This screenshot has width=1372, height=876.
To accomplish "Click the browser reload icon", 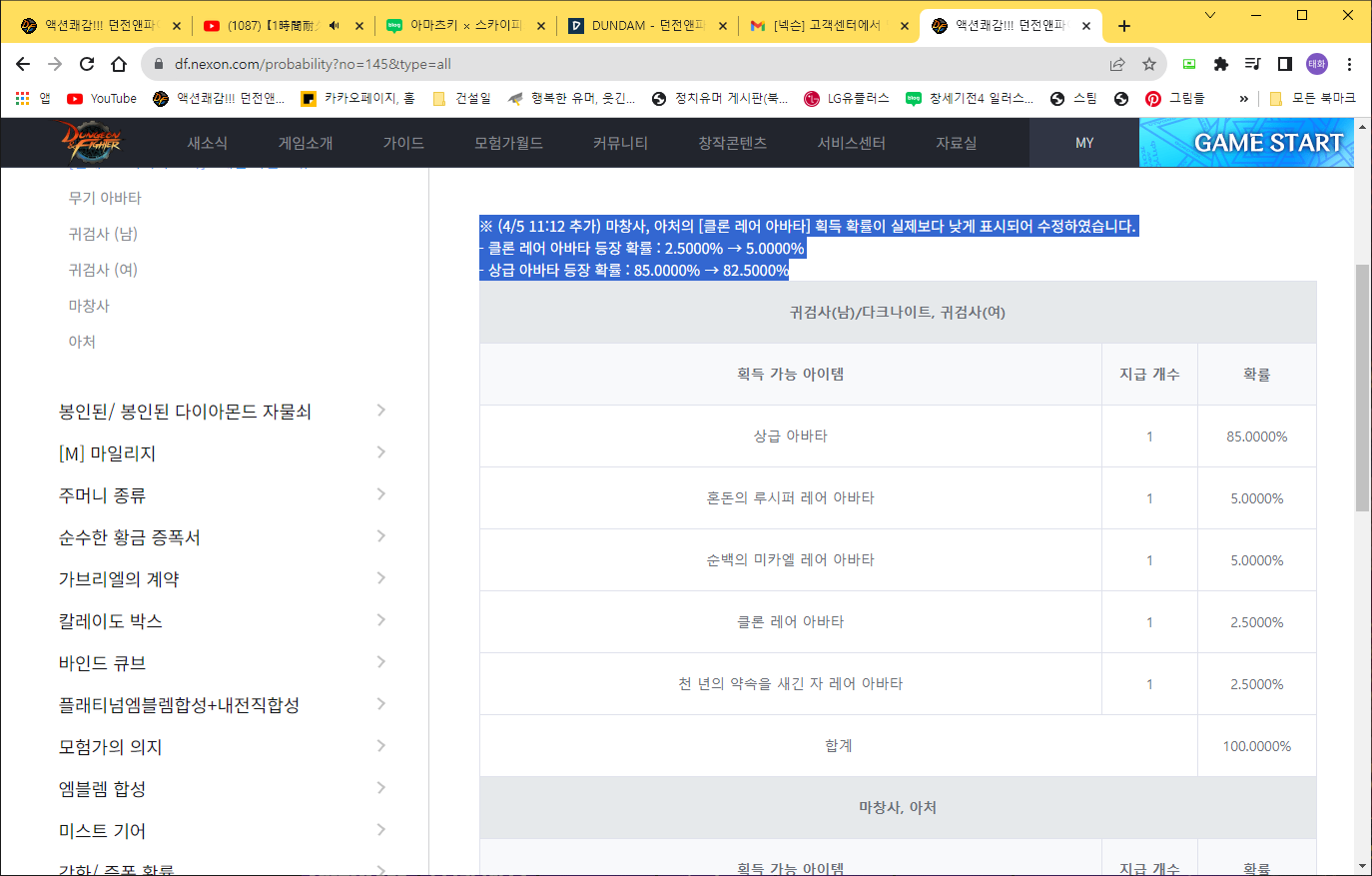I will click(x=87, y=64).
